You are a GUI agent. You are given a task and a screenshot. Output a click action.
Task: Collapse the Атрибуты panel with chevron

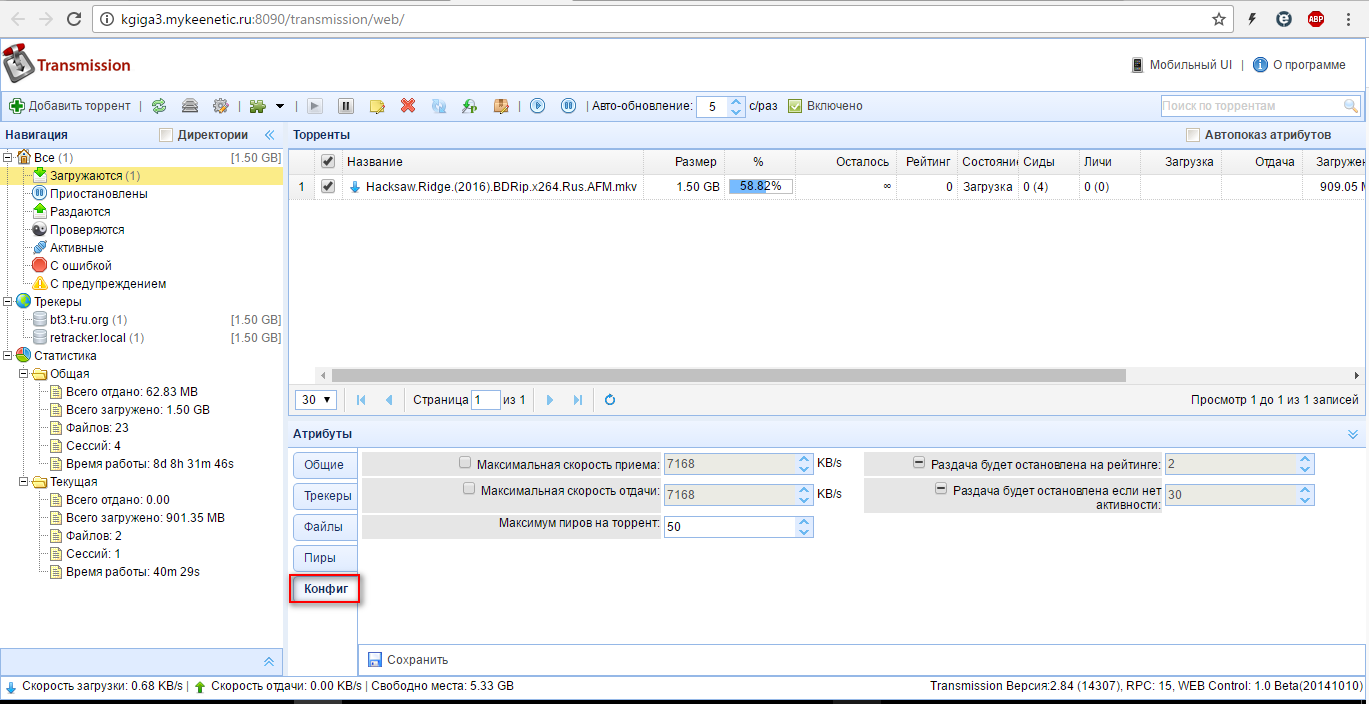[x=1353, y=434]
